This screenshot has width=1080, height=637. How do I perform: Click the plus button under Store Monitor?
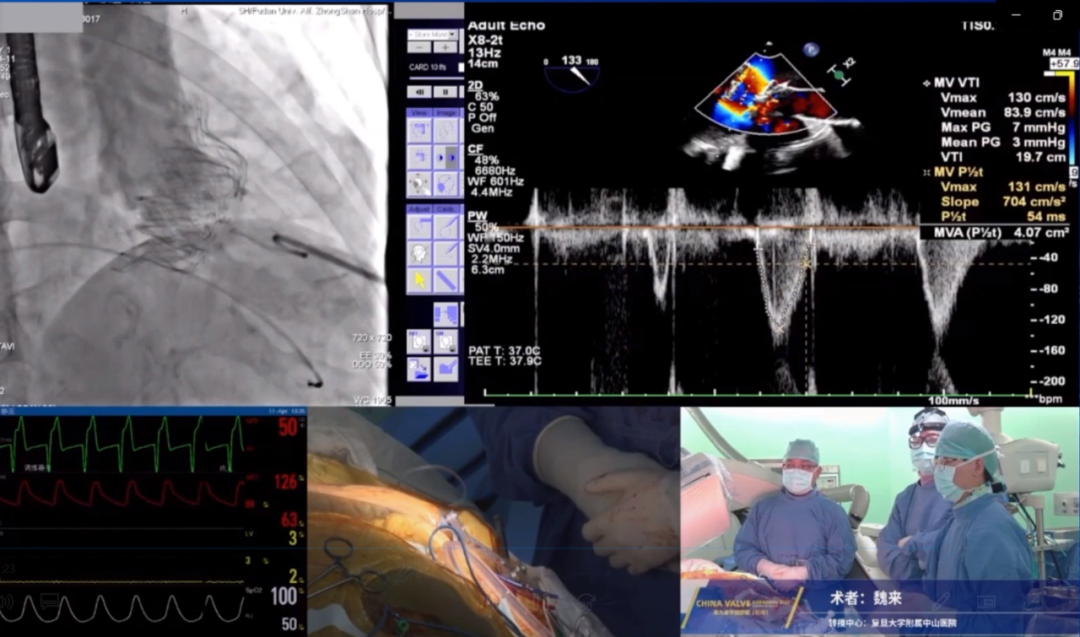(446, 48)
